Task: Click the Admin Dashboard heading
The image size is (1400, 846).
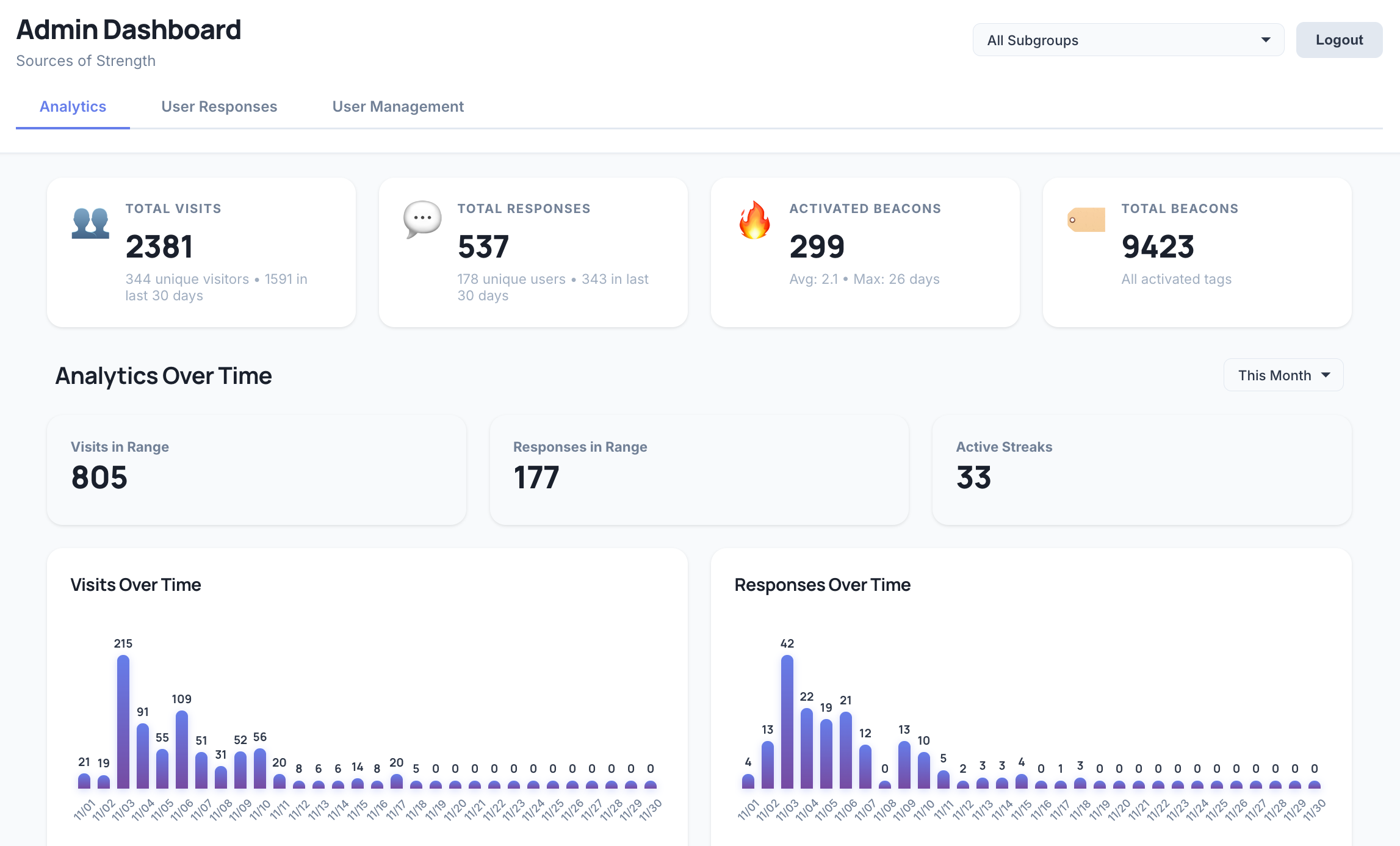Action: tap(129, 30)
